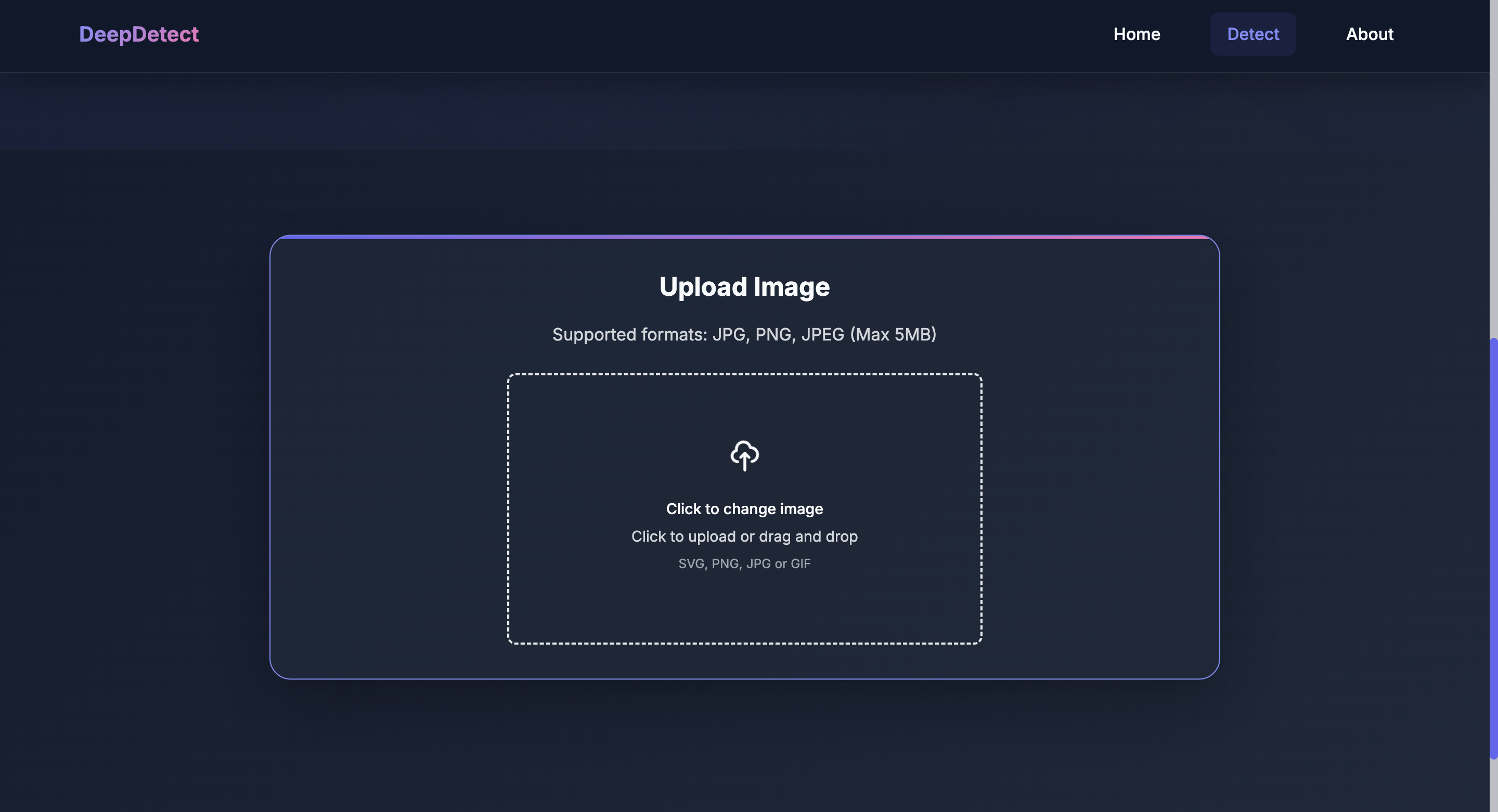This screenshot has height=812, width=1498.
Task: Click the supported formats description line
Action: click(744, 334)
